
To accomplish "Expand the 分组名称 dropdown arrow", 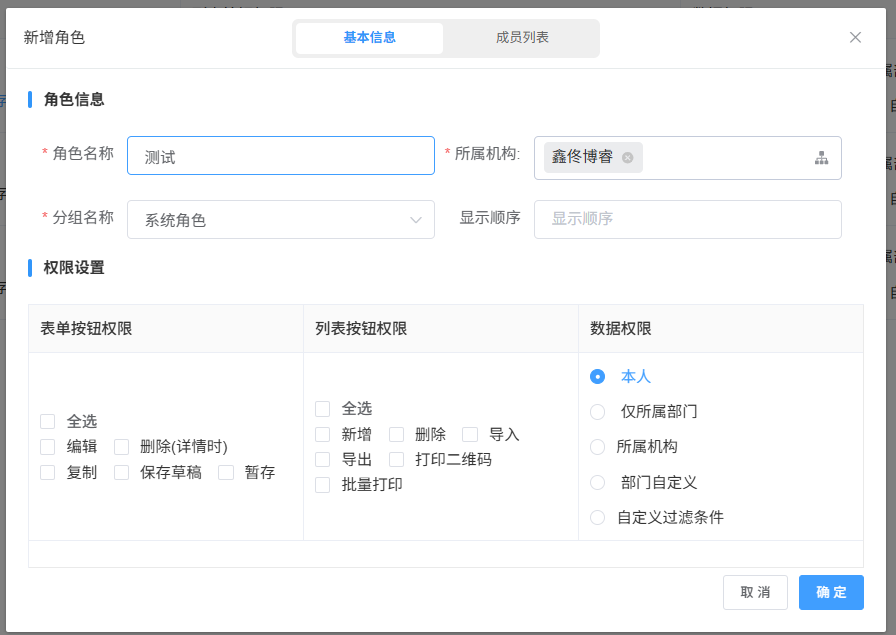I will pos(416,220).
